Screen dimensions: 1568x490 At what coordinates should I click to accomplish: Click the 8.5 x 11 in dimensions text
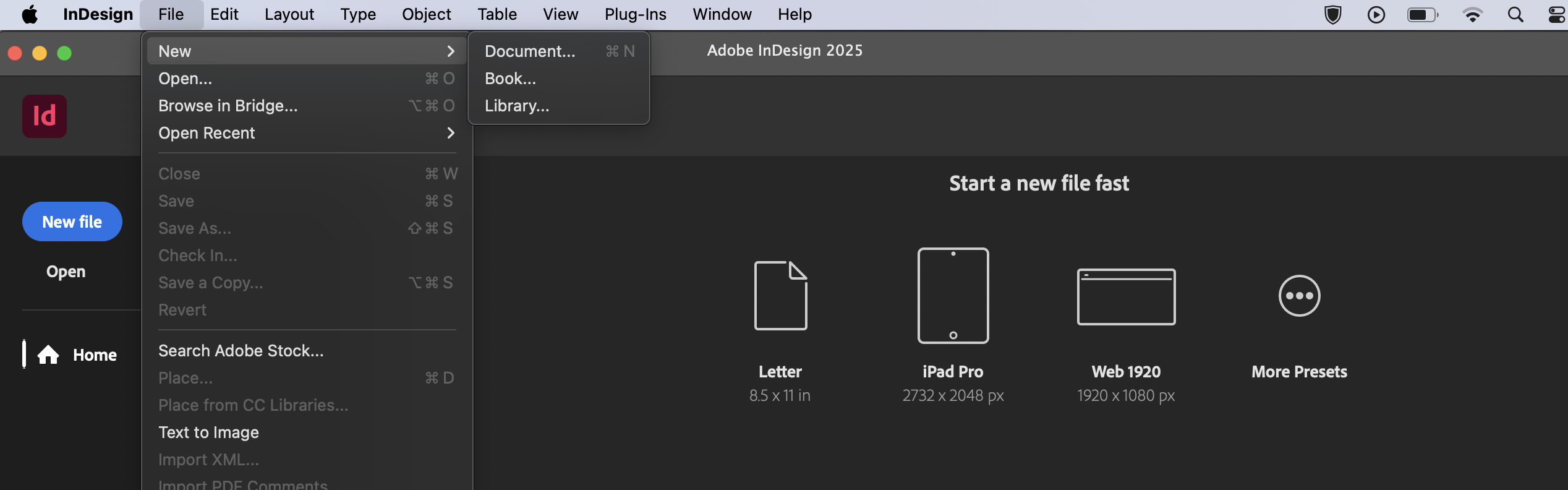[780, 395]
